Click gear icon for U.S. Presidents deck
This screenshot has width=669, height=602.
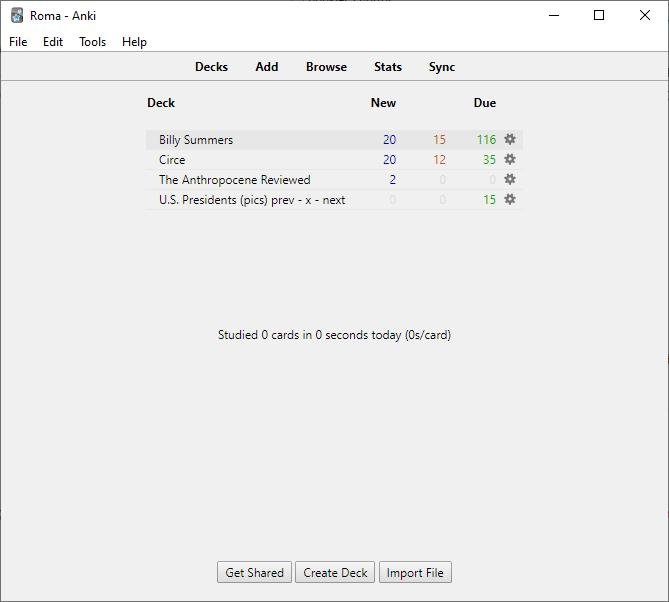pyautogui.click(x=509, y=200)
